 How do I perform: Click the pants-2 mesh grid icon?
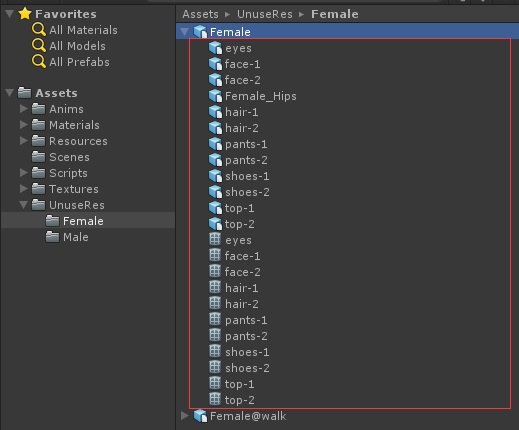click(215, 335)
